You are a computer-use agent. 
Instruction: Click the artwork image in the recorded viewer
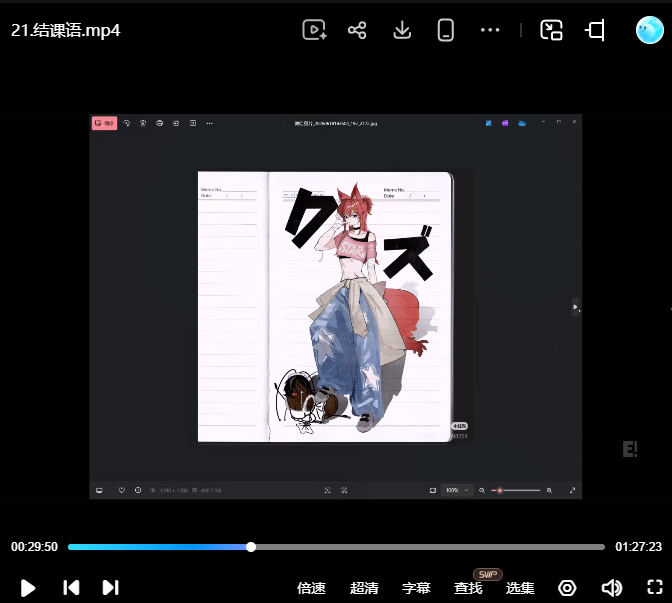point(324,306)
